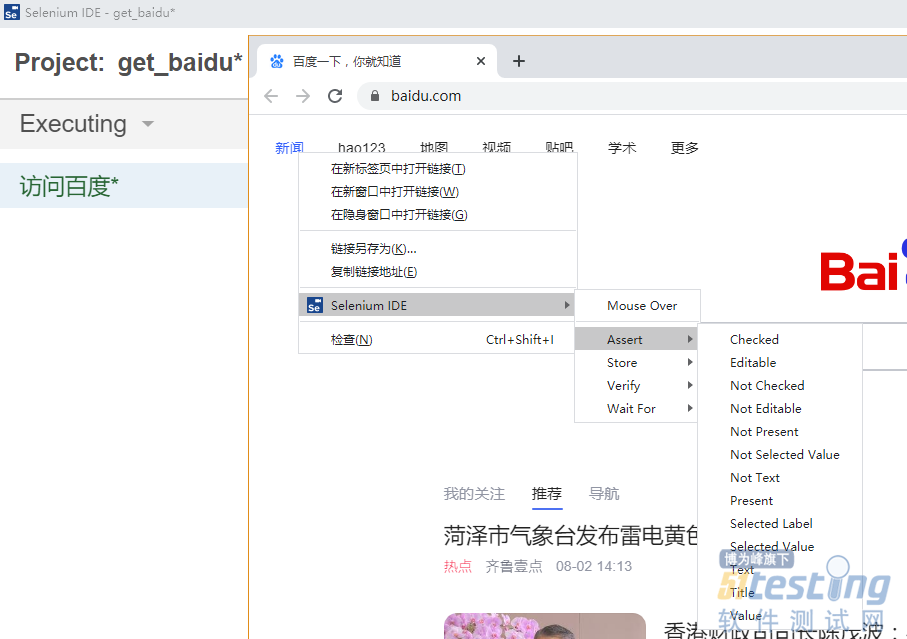This screenshot has height=639, width=907.
Task: Click the baidu.com address bar
Action: coord(632,96)
